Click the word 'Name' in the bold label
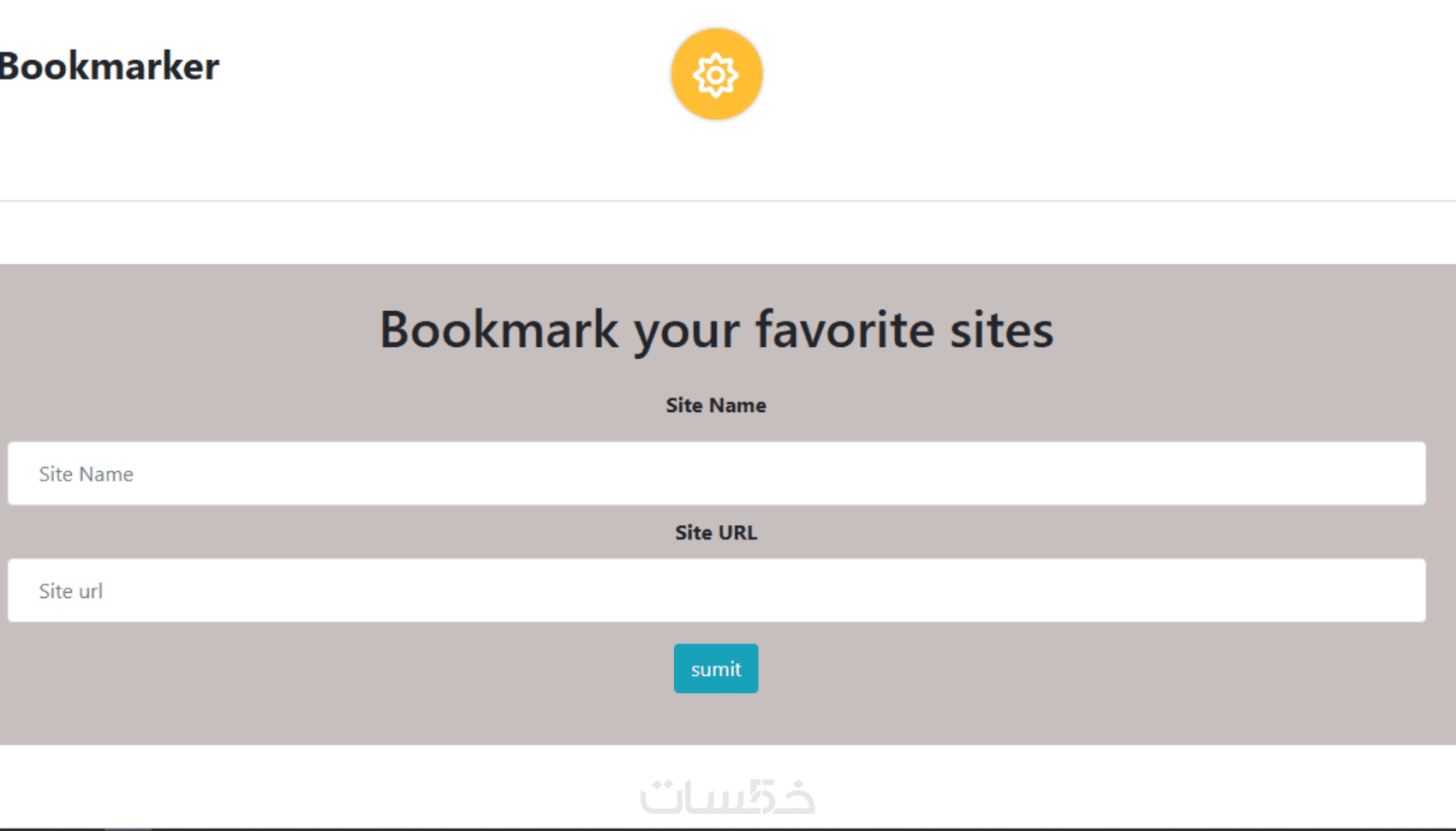The width and height of the screenshot is (1456, 831). (x=737, y=405)
